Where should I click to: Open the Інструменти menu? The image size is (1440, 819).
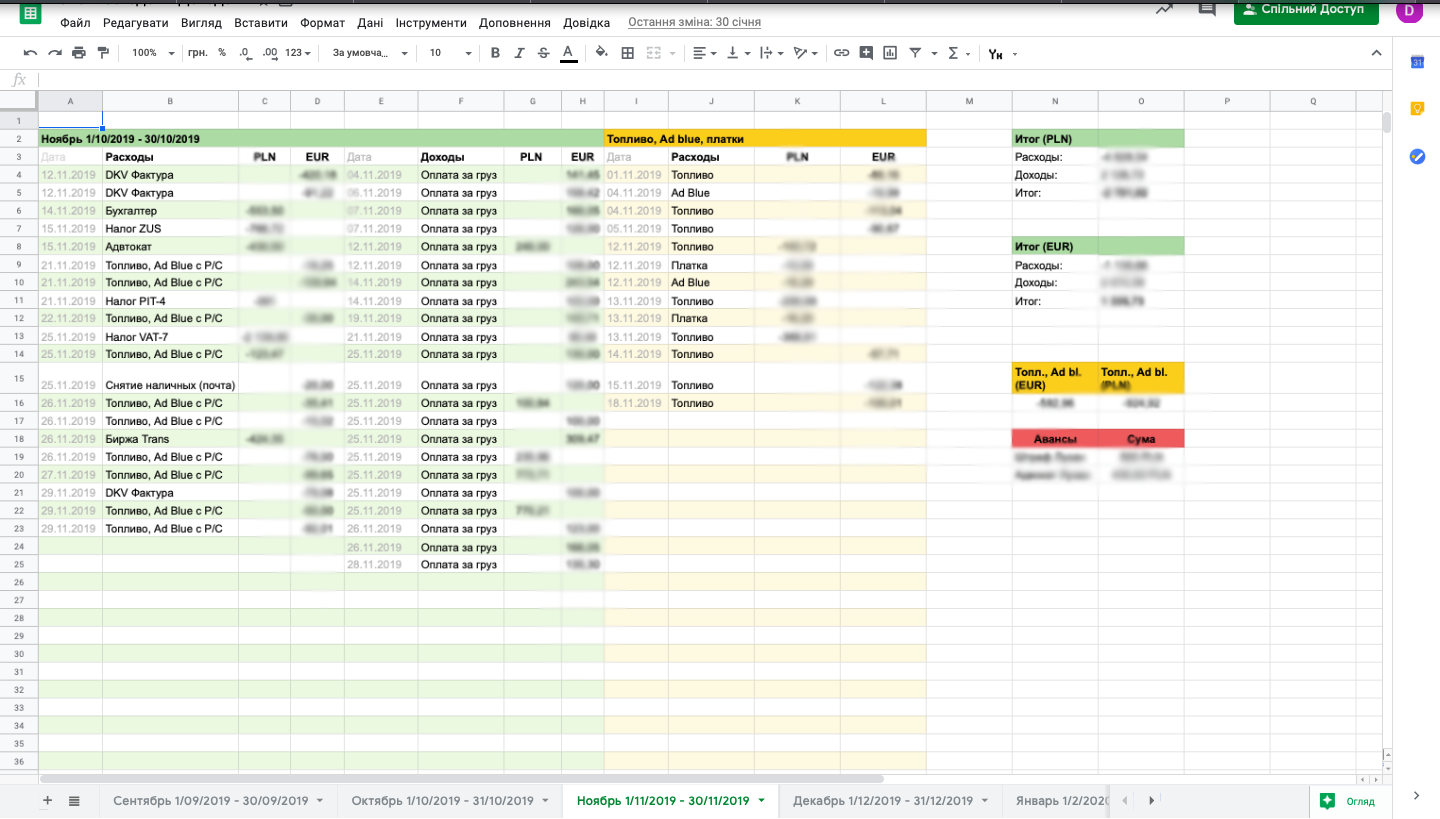click(x=431, y=22)
